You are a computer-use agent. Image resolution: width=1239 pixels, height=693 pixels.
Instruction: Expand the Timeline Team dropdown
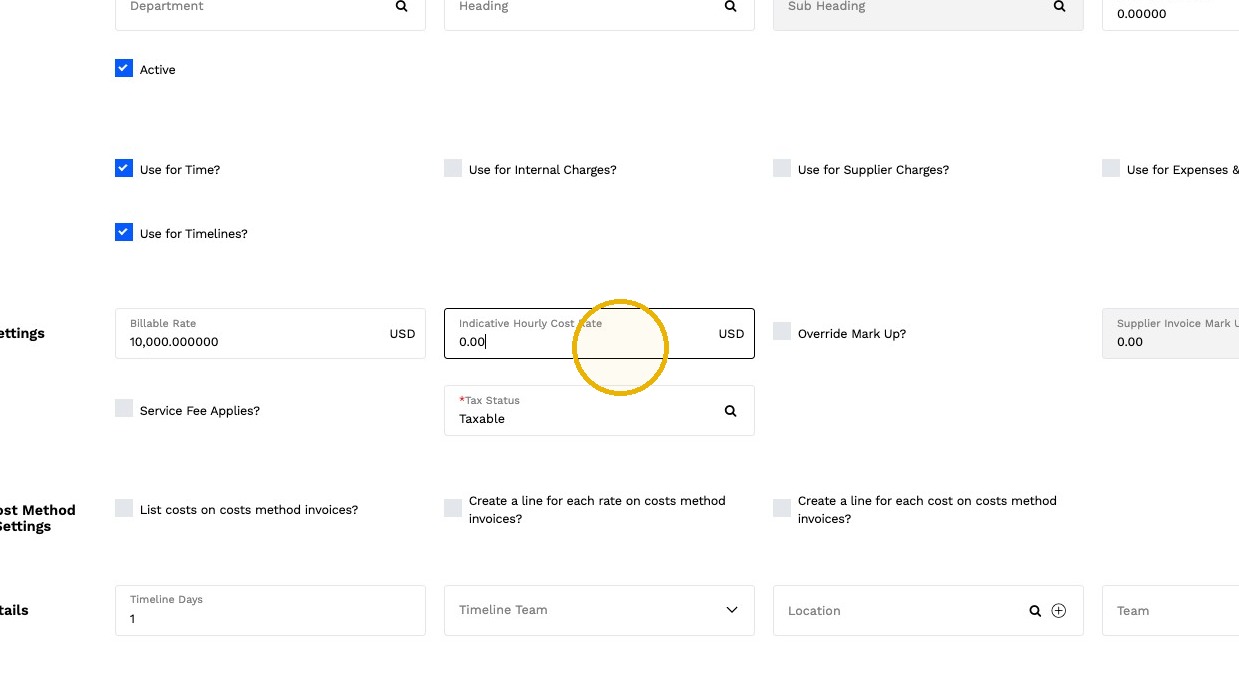[732, 610]
